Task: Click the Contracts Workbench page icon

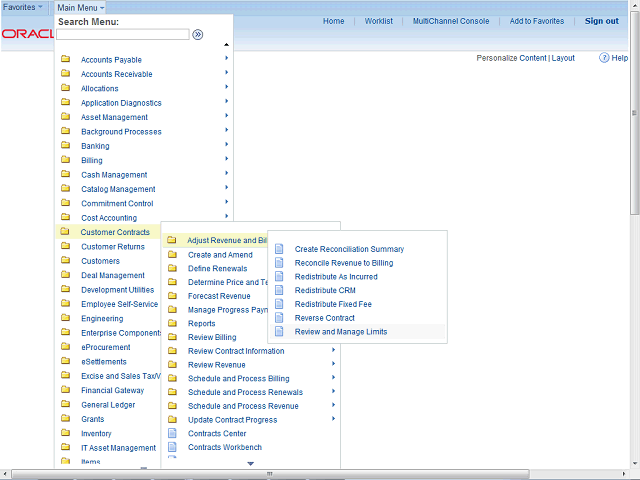Action: tap(173, 447)
